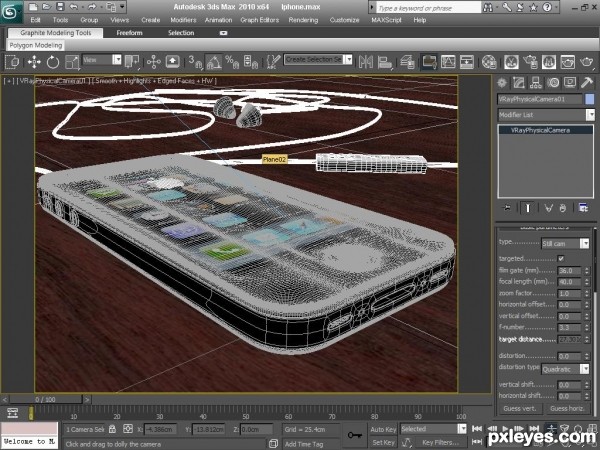This screenshot has width=600, height=450.
Task: Switch to the Create command panel
Action: (502, 82)
